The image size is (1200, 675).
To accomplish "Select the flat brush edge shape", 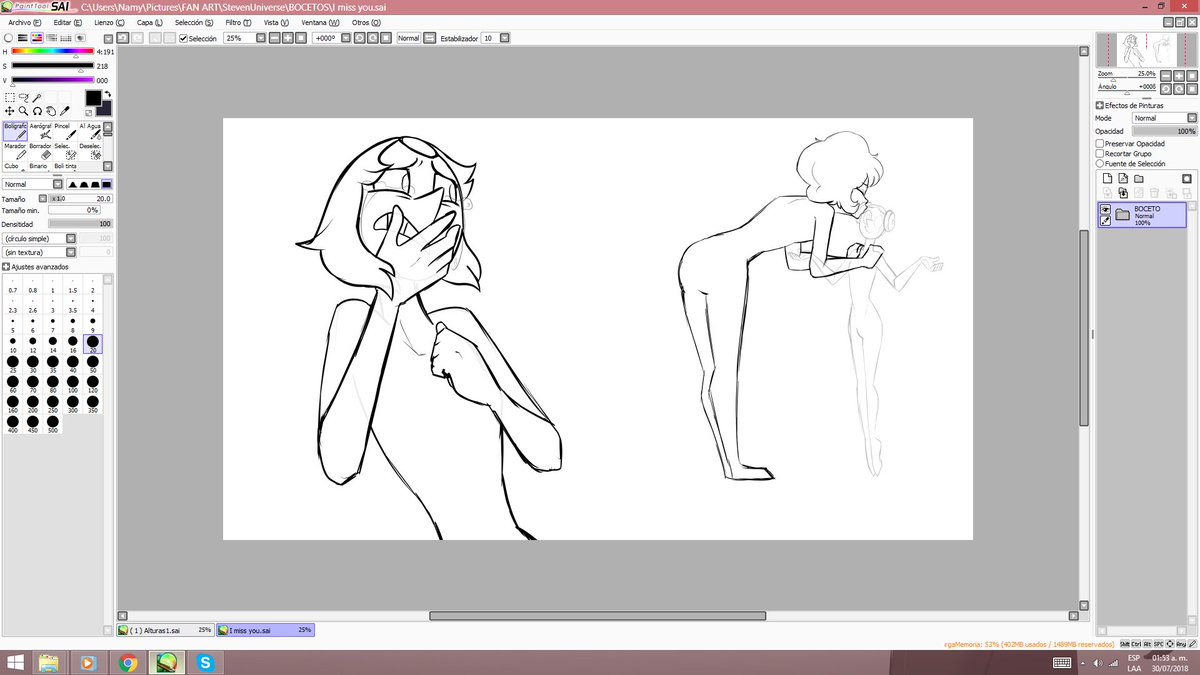I will pos(107,184).
